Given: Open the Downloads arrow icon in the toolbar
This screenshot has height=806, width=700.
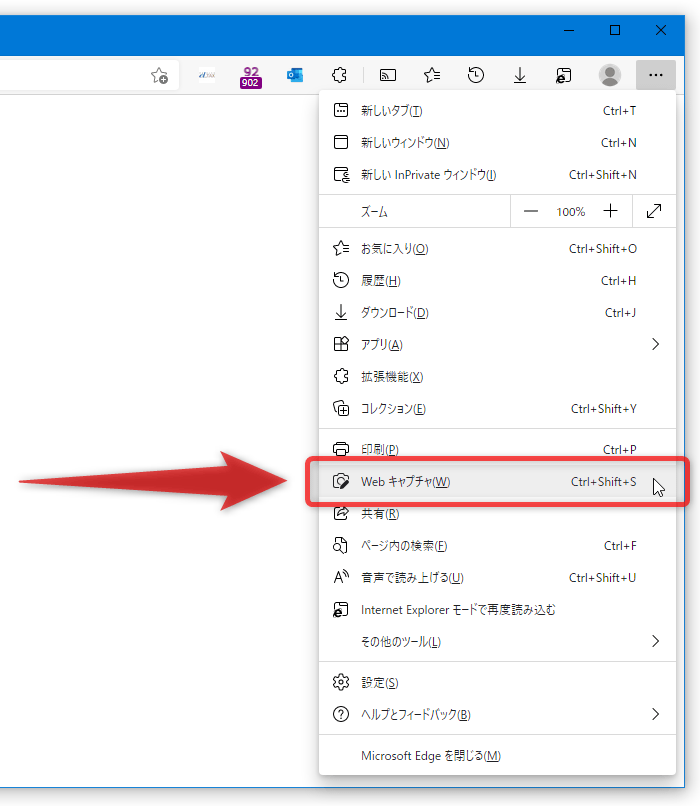Looking at the screenshot, I should tap(520, 75).
